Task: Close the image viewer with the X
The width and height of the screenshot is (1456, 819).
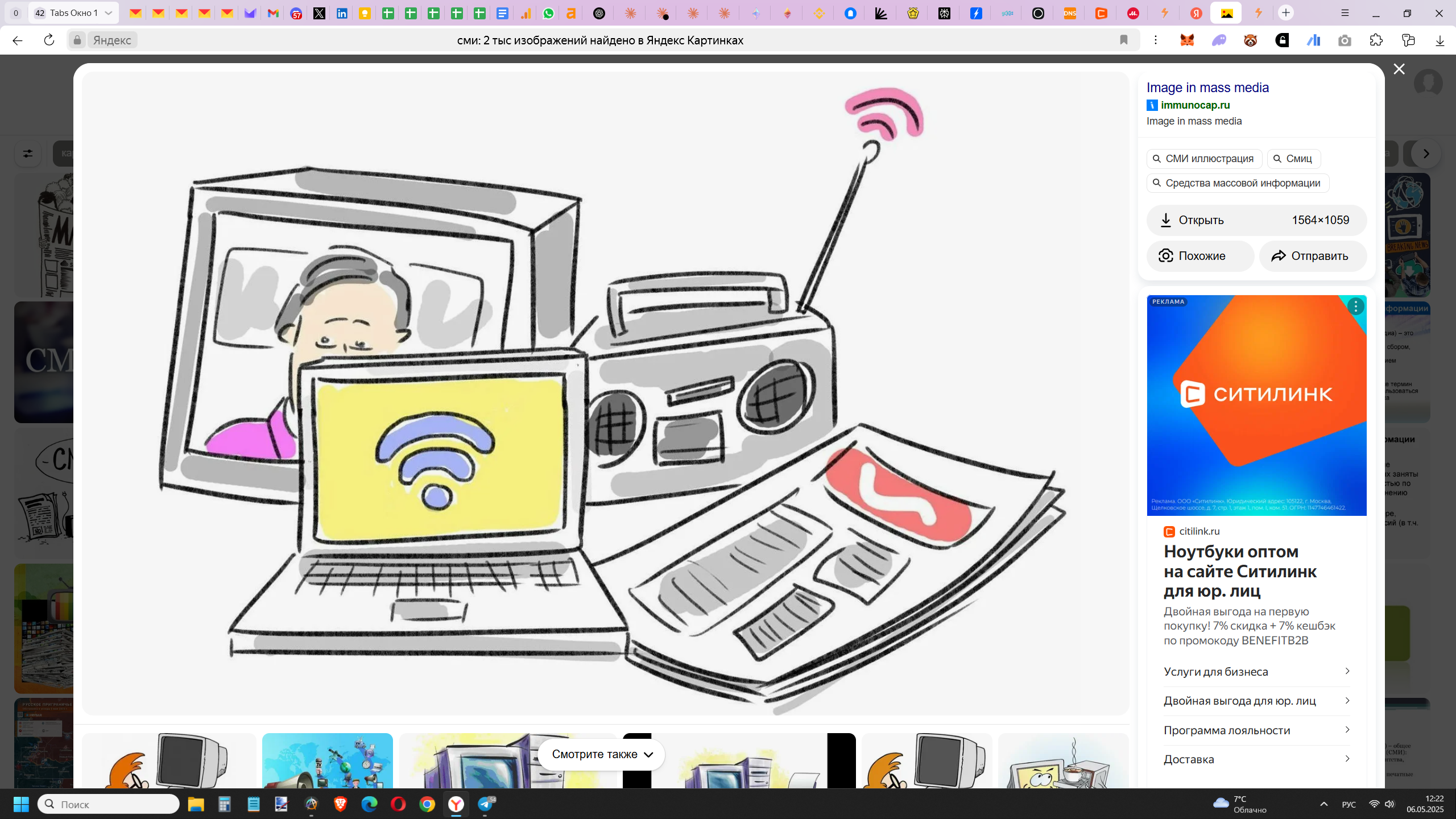Action: pyautogui.click(x=1399, y=69)
